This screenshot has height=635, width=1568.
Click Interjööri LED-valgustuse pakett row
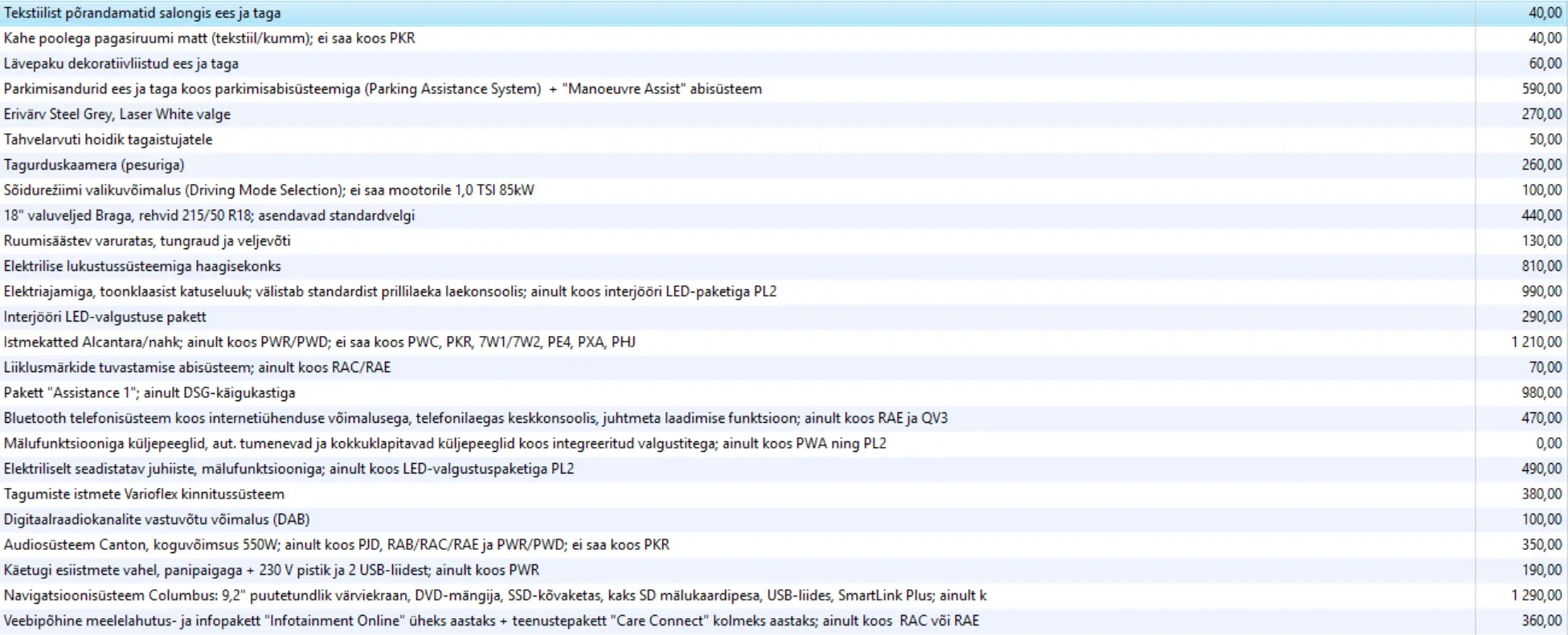(104, 317)
